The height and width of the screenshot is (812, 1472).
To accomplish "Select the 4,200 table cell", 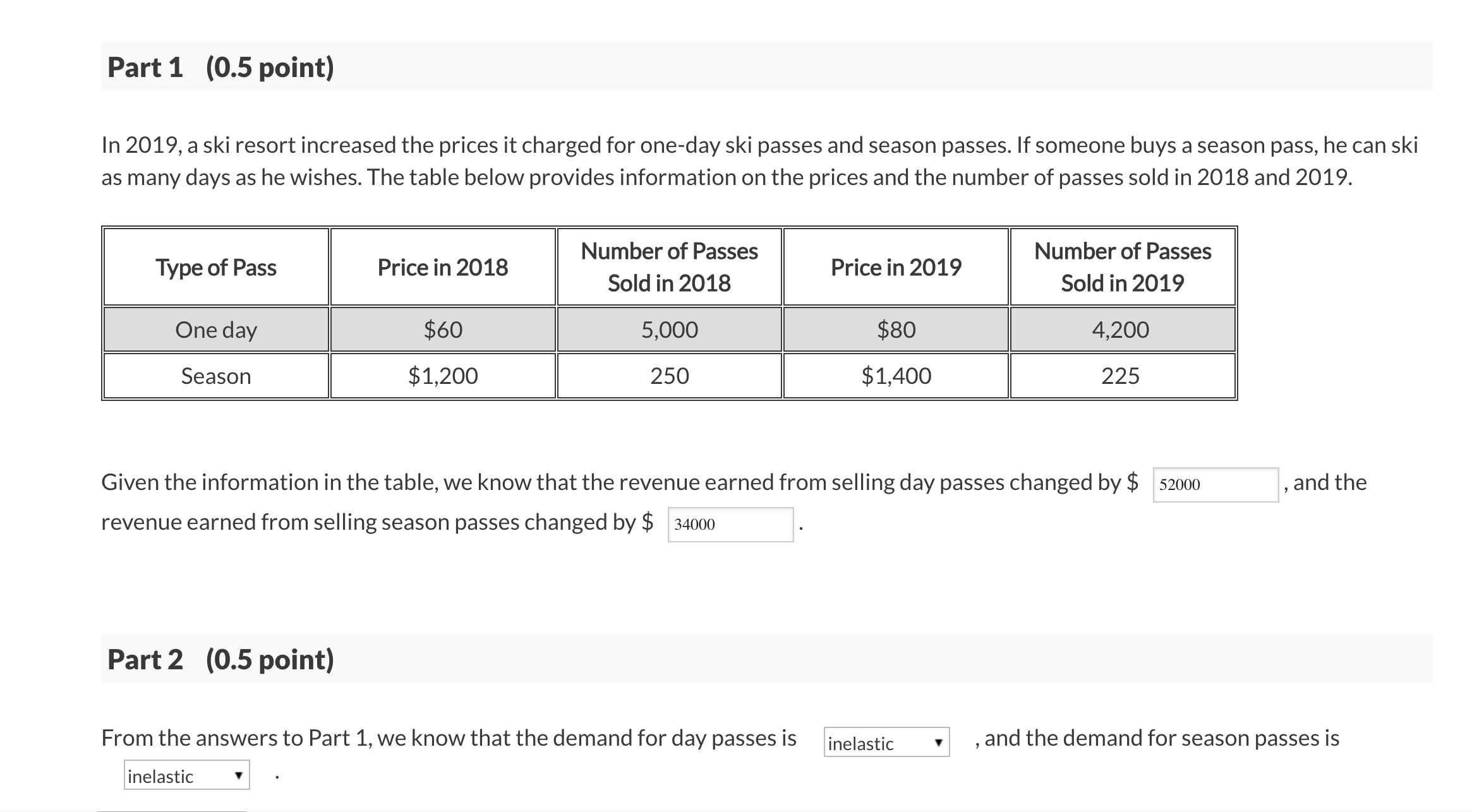I will click(1121, 329).
